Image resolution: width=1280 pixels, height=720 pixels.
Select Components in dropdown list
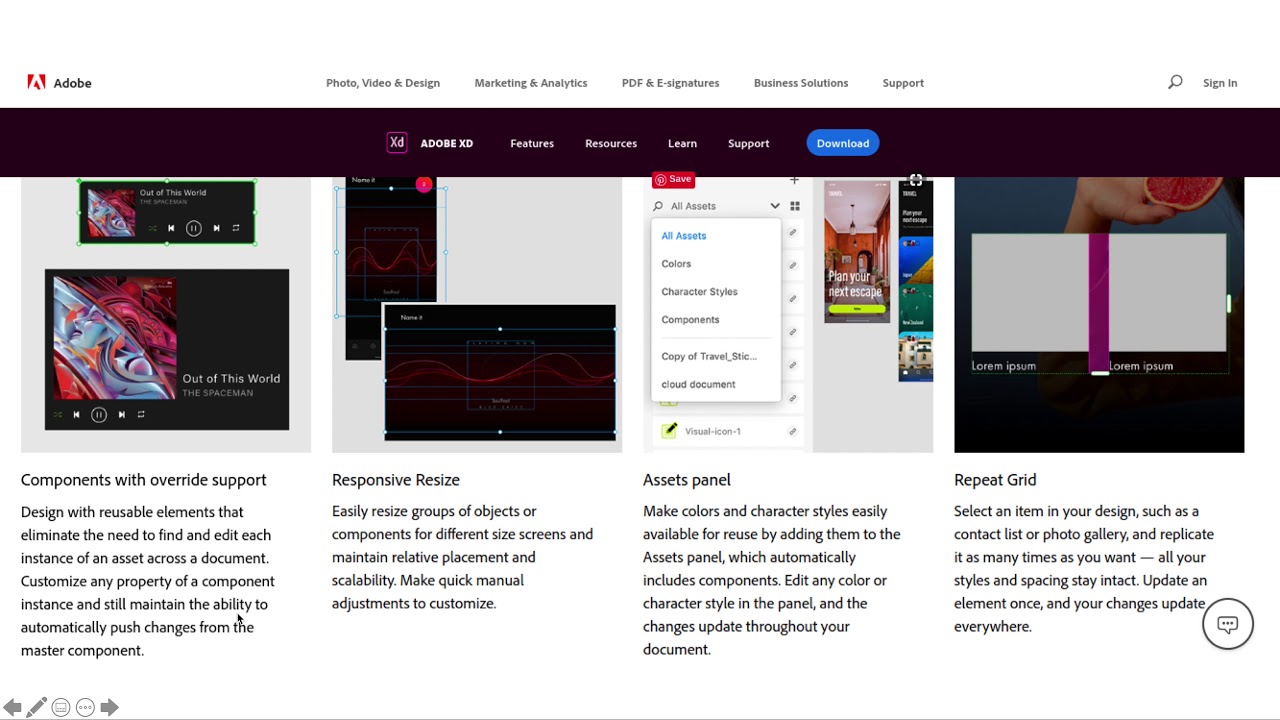(x=690, y=320)
